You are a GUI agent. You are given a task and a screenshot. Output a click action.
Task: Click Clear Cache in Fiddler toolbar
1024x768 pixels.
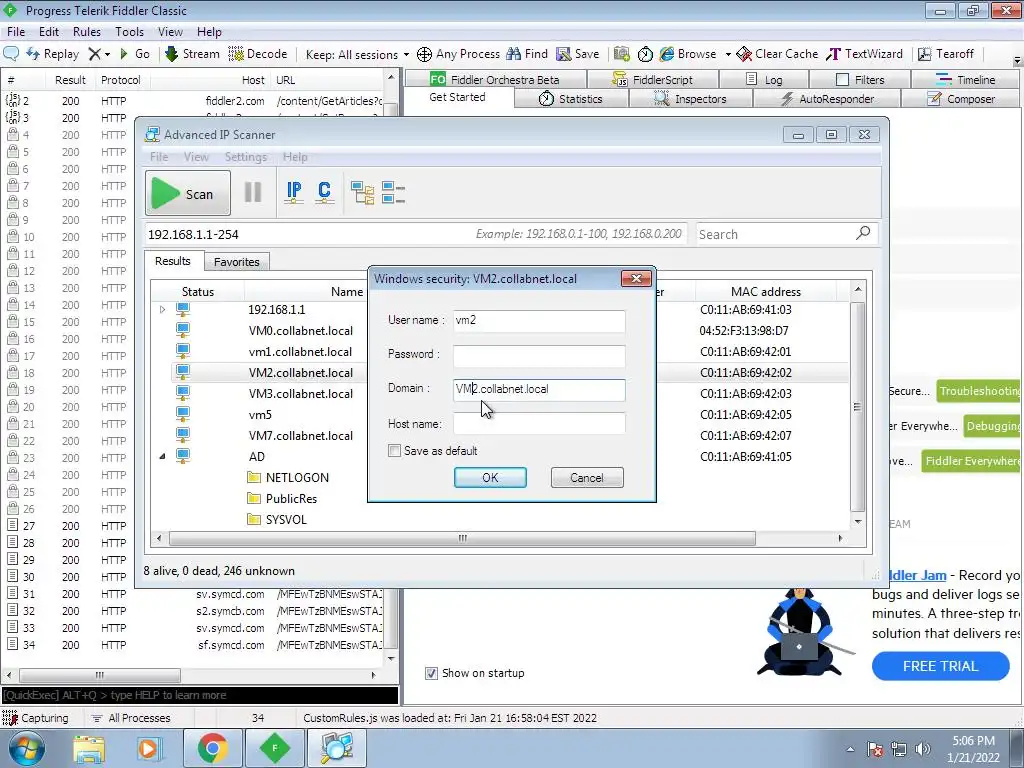coord(776,54)
